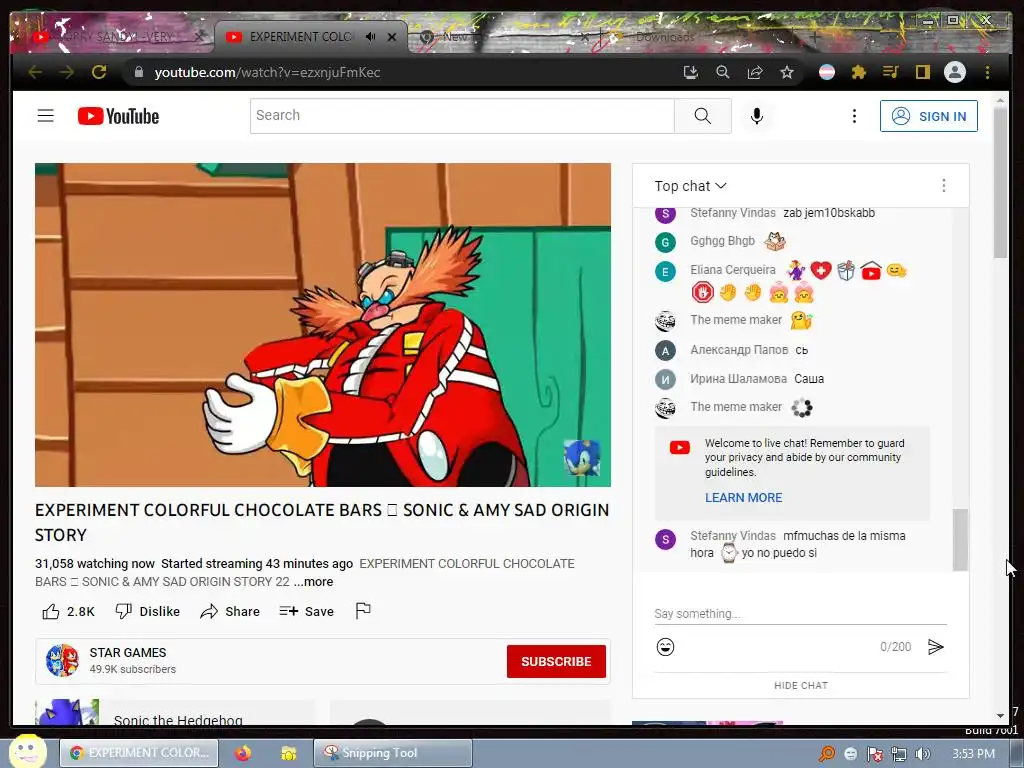Open Top chat dropdown selector

coord(690,186)
